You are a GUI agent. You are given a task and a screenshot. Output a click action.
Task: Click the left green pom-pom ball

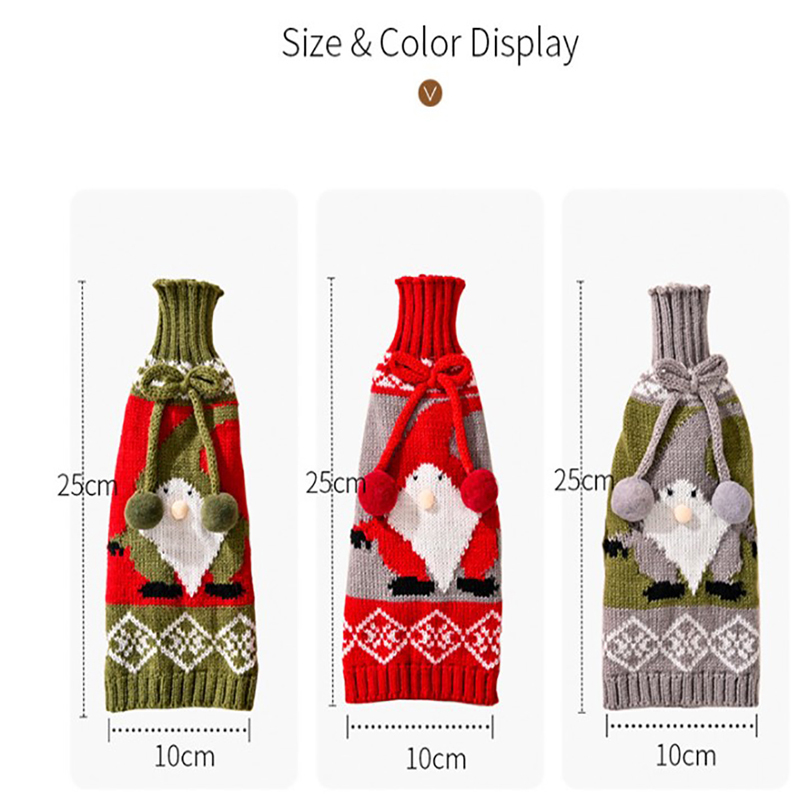point(144,511)
